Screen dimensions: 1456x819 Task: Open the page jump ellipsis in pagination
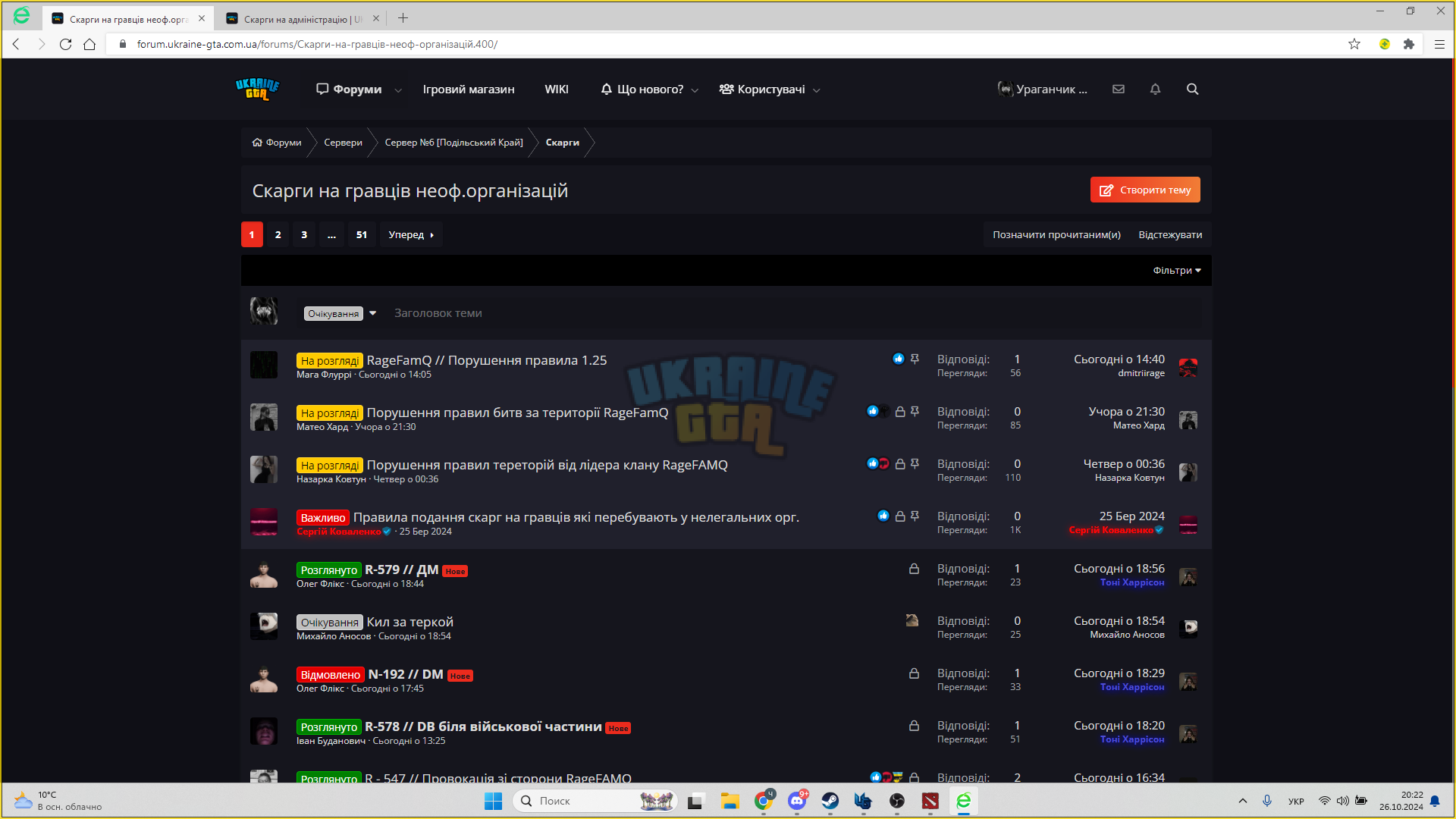(331, 234)
